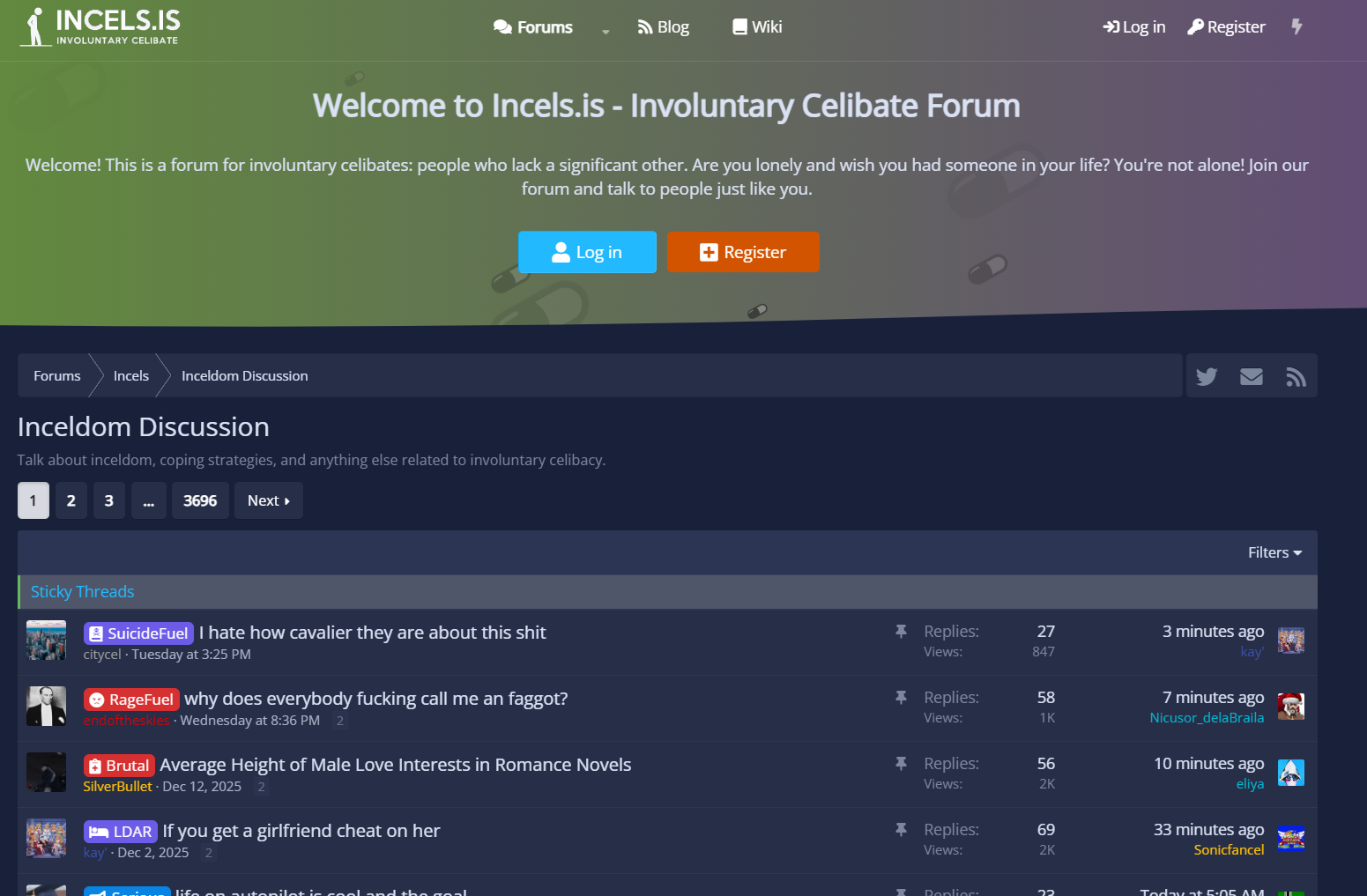Open author kay' beside 'Dec 2, 2025'
Screen dimensions: 1367x896
point(95,853)
